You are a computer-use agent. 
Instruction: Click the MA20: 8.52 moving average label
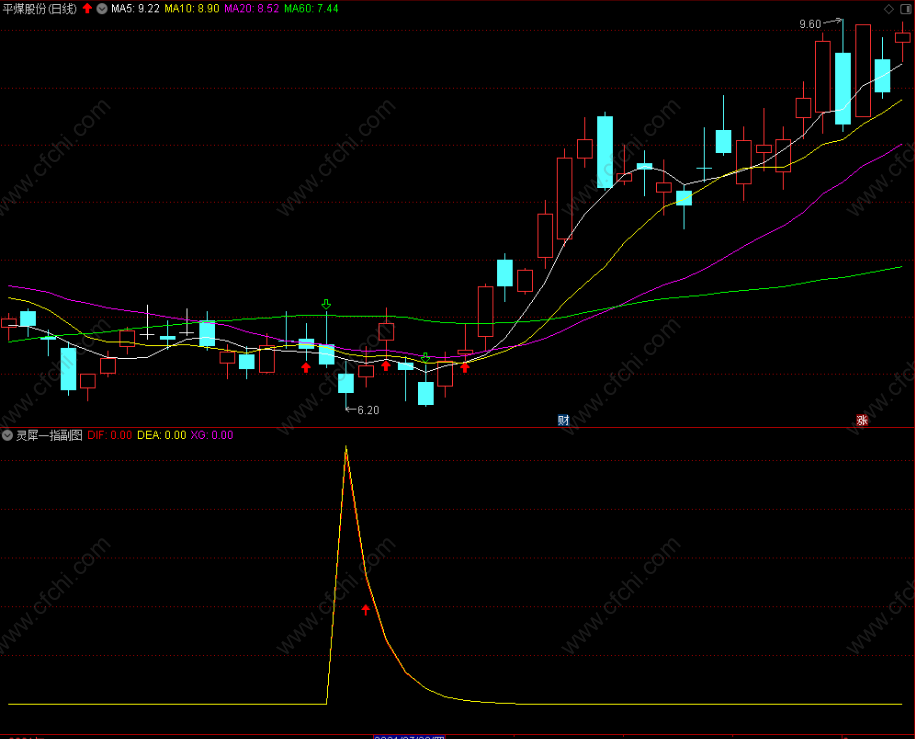252,8
